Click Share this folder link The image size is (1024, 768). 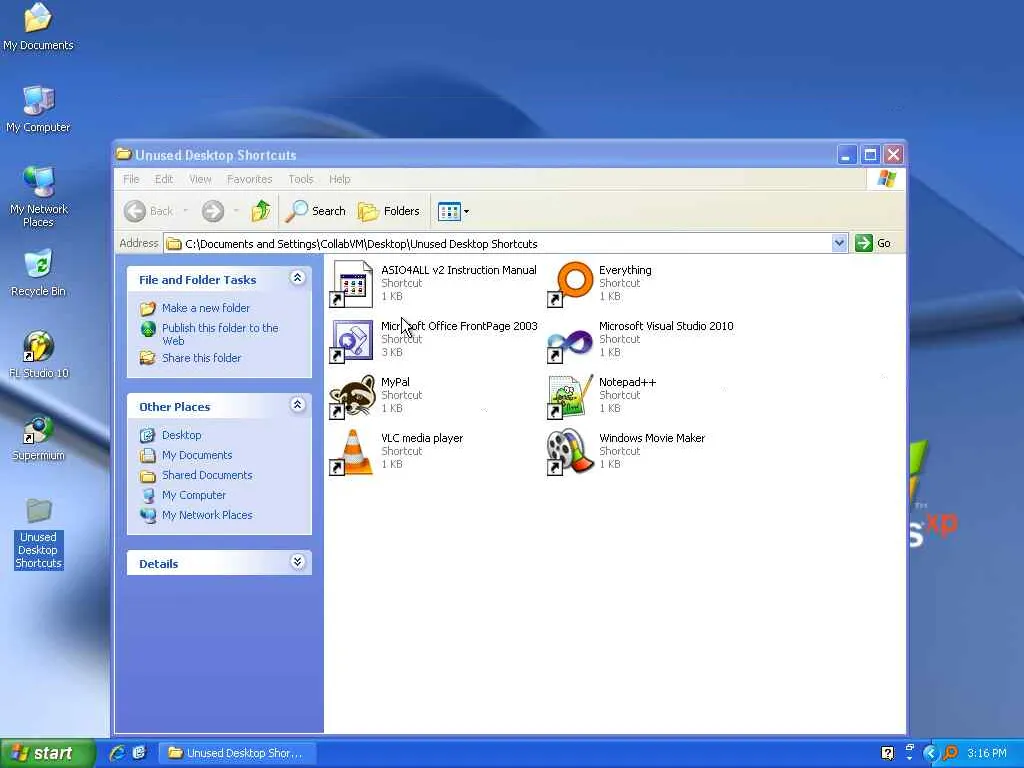[201, 358]
